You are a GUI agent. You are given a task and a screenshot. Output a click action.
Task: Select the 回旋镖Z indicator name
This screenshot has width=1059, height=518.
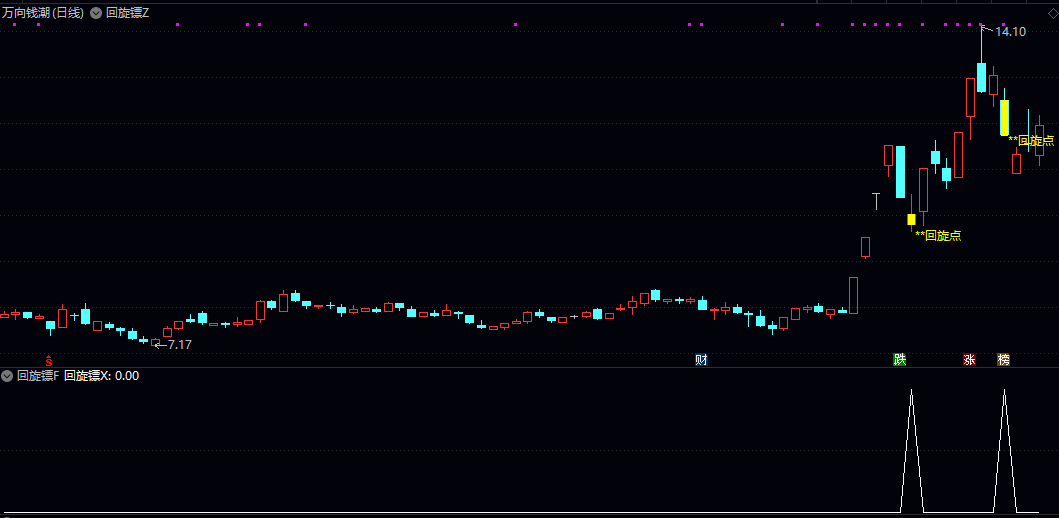pos(128,13)
